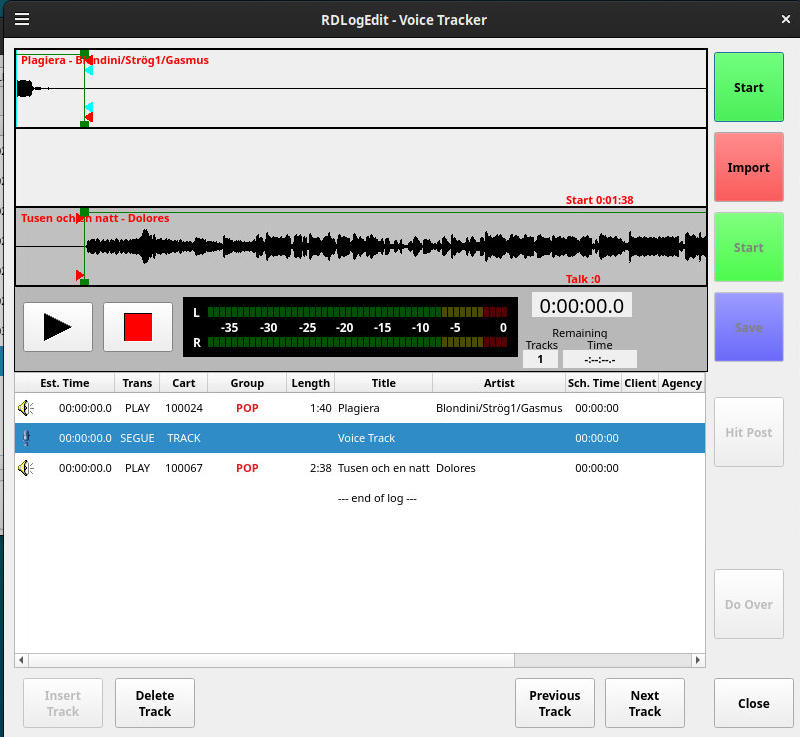Click the Do Over button
The height and width of the screenshot is (737, 800).
748,604
